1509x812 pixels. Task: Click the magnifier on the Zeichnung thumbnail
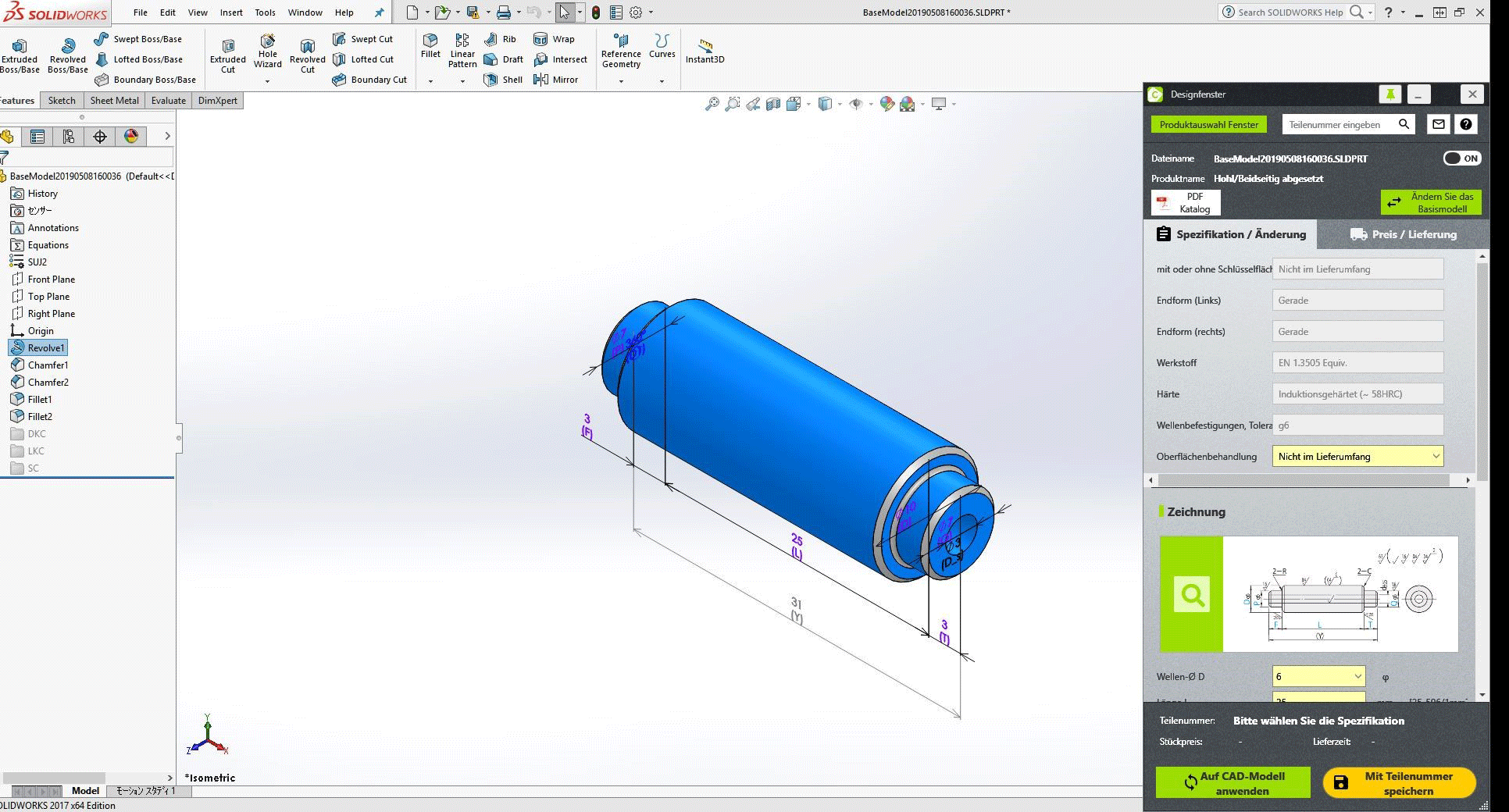click(1191, 594)
